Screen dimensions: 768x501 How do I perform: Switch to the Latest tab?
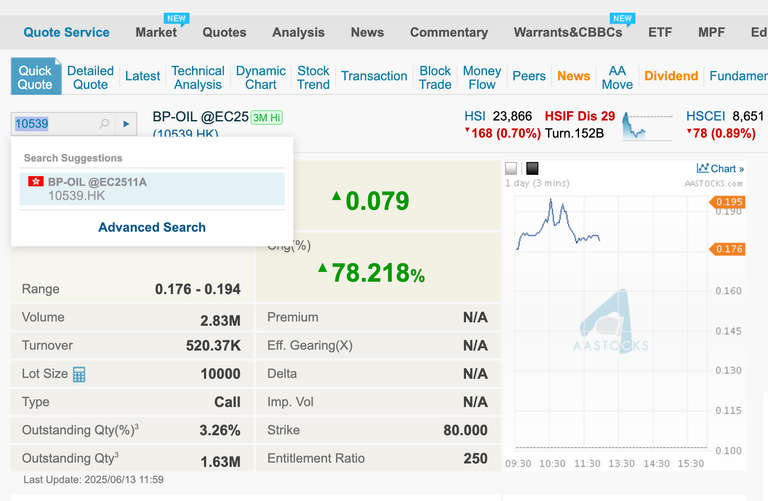pos(143,76)
